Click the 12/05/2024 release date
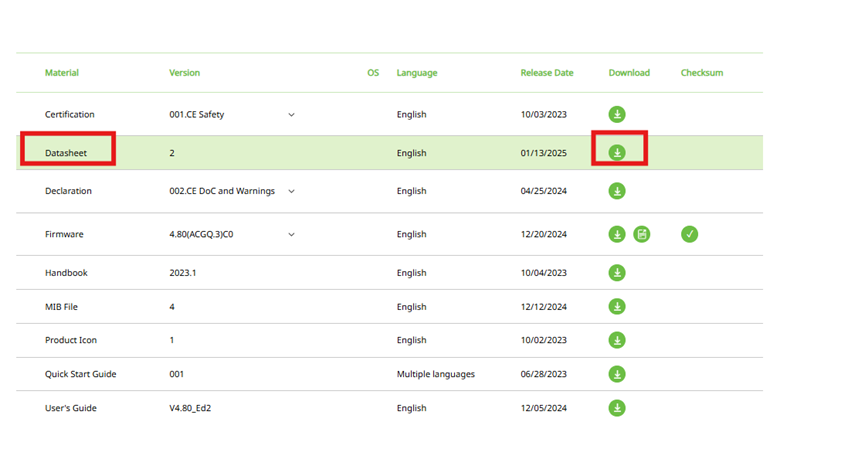Screen dimensions: 865x466 pos(543,408)
